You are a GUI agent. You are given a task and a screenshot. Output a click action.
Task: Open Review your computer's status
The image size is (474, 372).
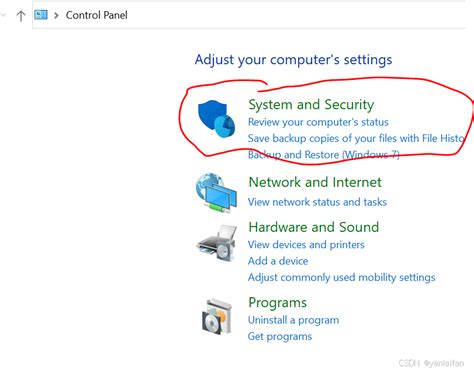[318, 122]
